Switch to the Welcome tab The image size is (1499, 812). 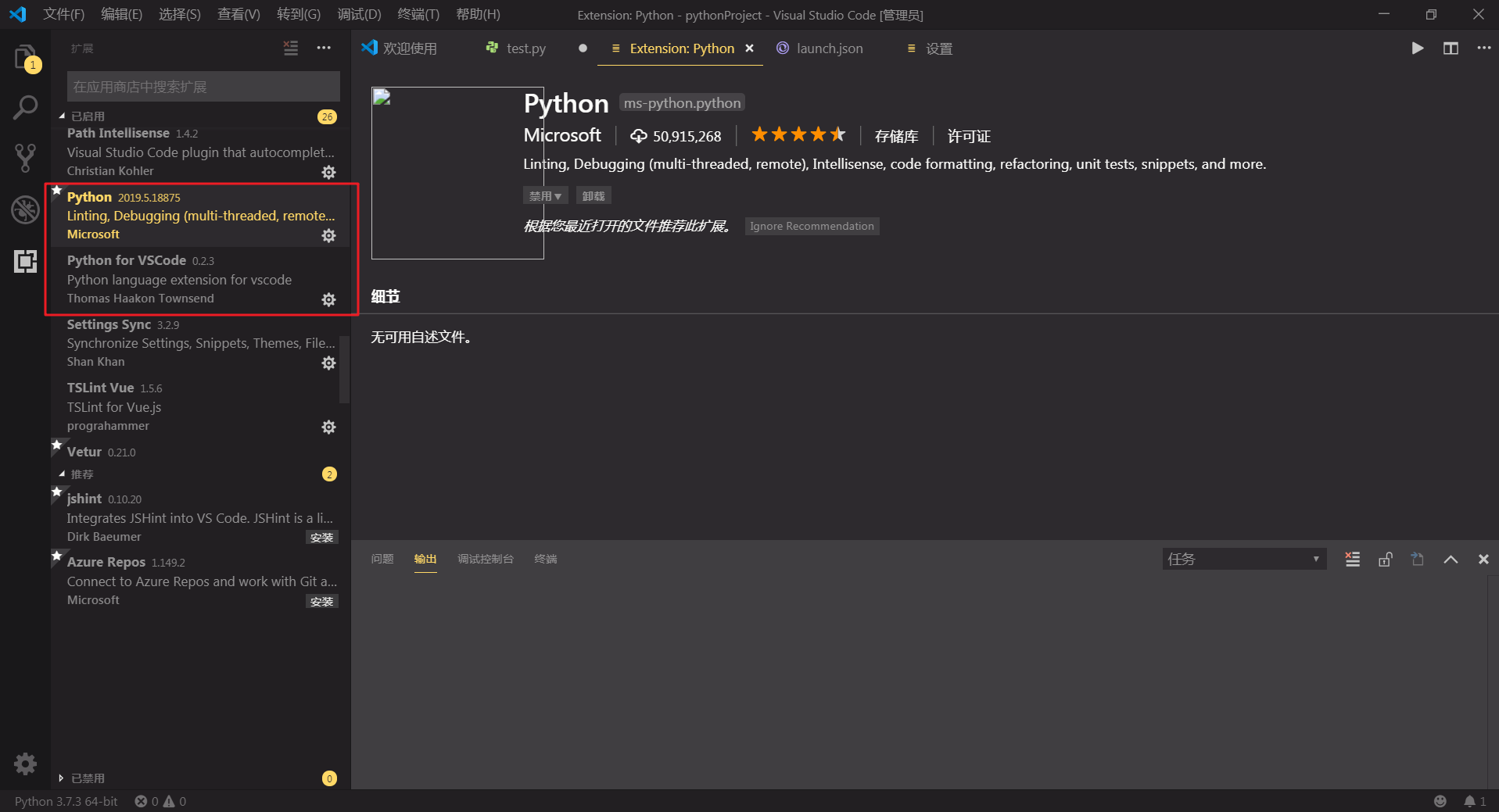tap(410, 48)
